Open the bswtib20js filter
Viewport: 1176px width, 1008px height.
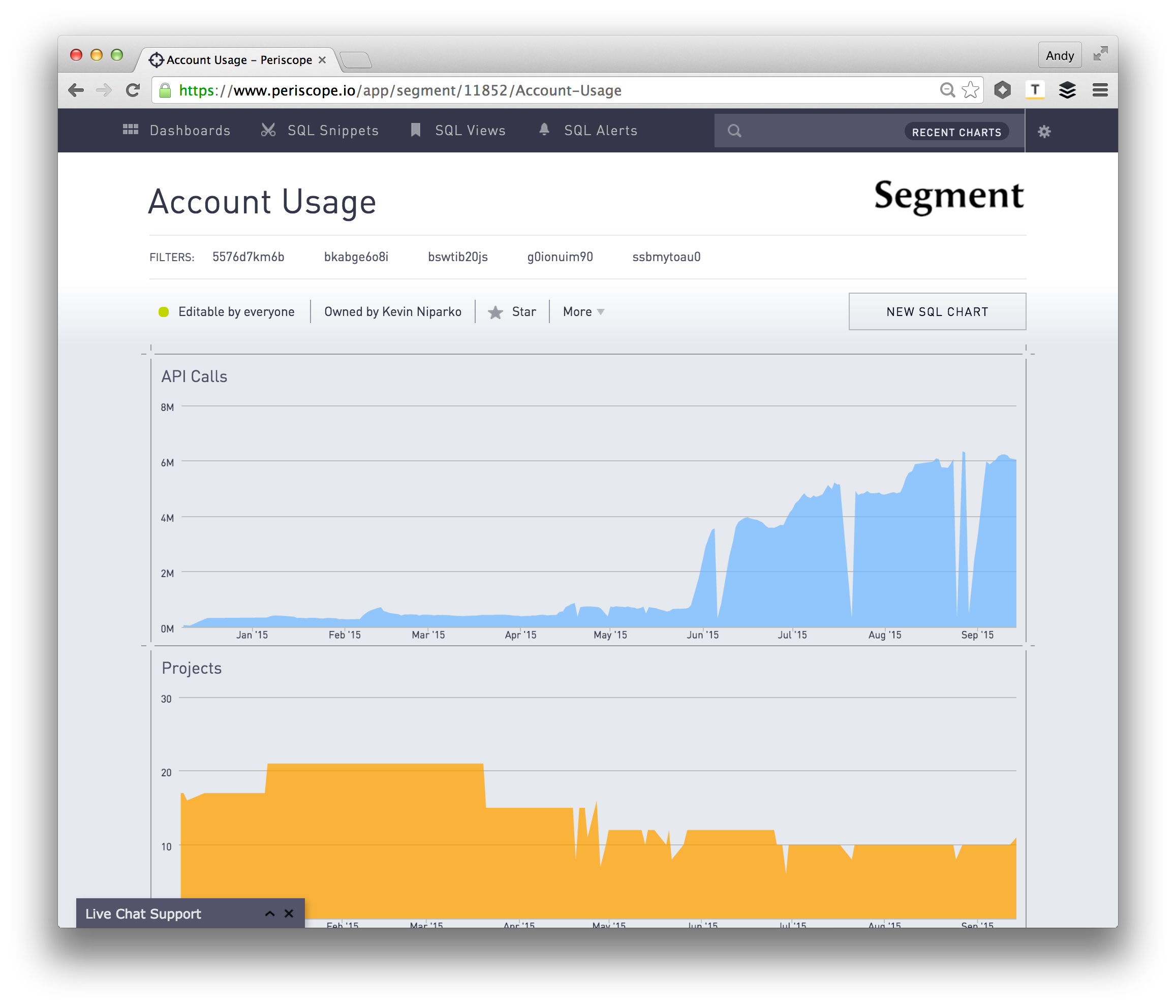[x=457, y=257]
